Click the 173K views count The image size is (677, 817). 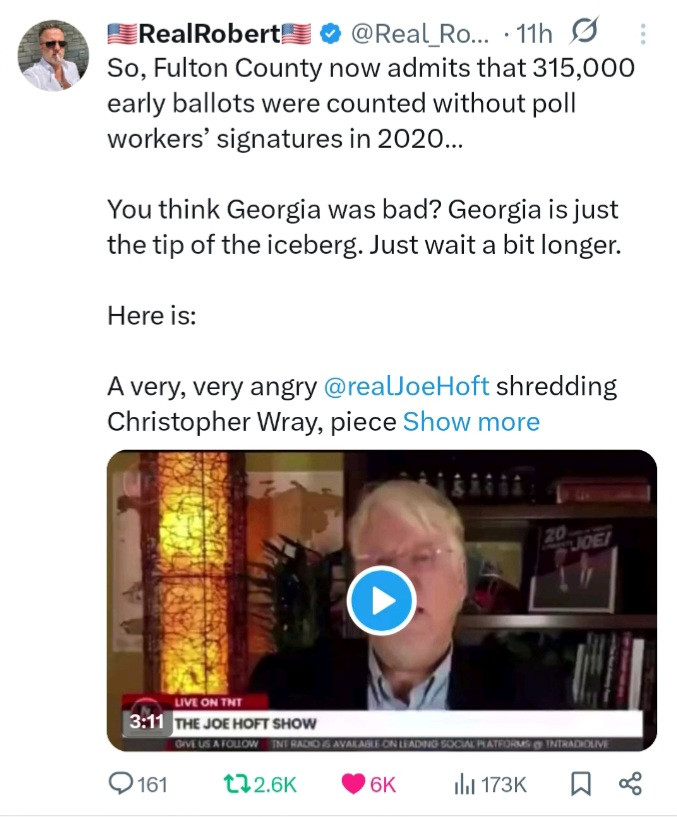pyautogui.click(x=503, y=784)
